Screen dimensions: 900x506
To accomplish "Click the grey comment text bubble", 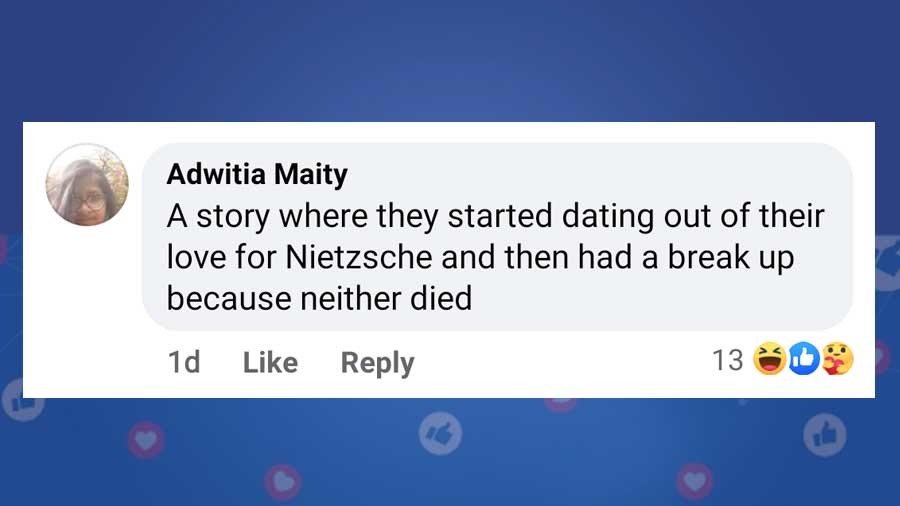I will tap(497, 236).
